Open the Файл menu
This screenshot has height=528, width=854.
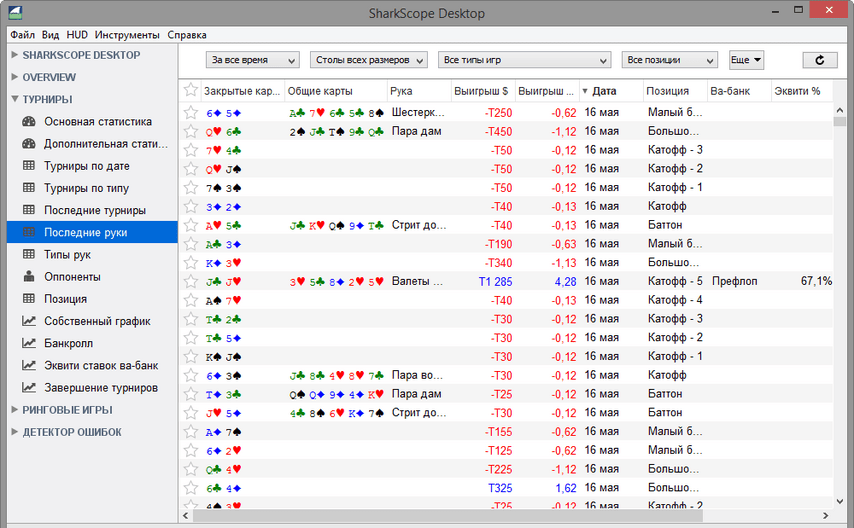pyautogui.click(x=22, y=35)
